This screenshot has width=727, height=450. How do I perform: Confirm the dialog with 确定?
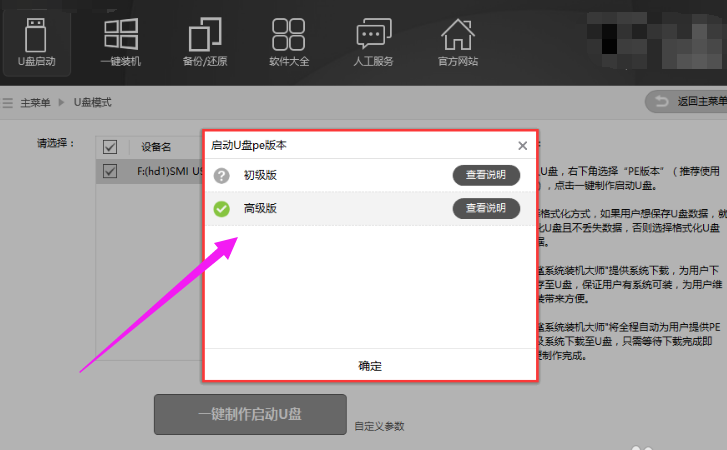[x=370, y=365]
